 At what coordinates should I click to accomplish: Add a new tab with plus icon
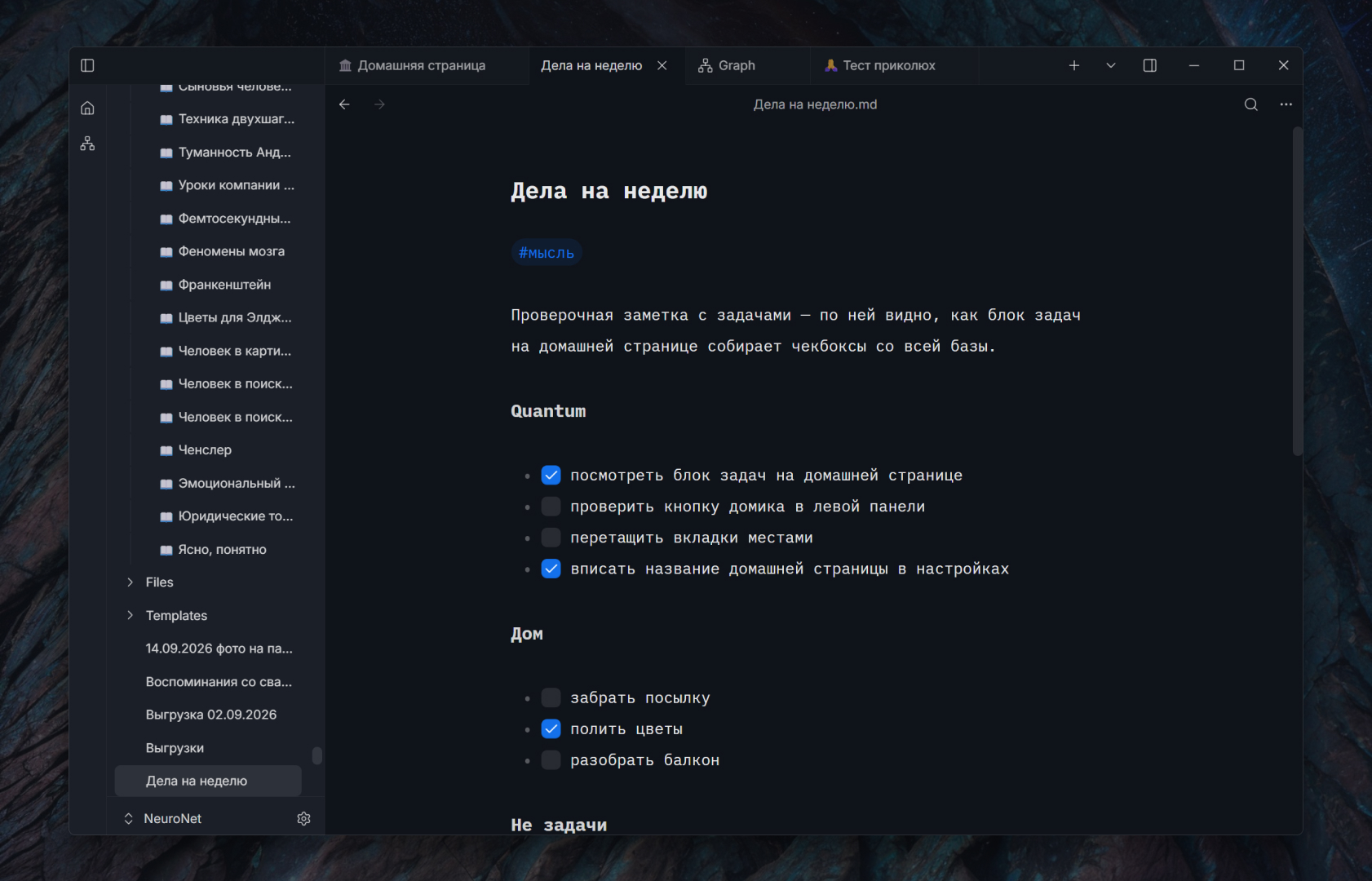coord(1074,65)
